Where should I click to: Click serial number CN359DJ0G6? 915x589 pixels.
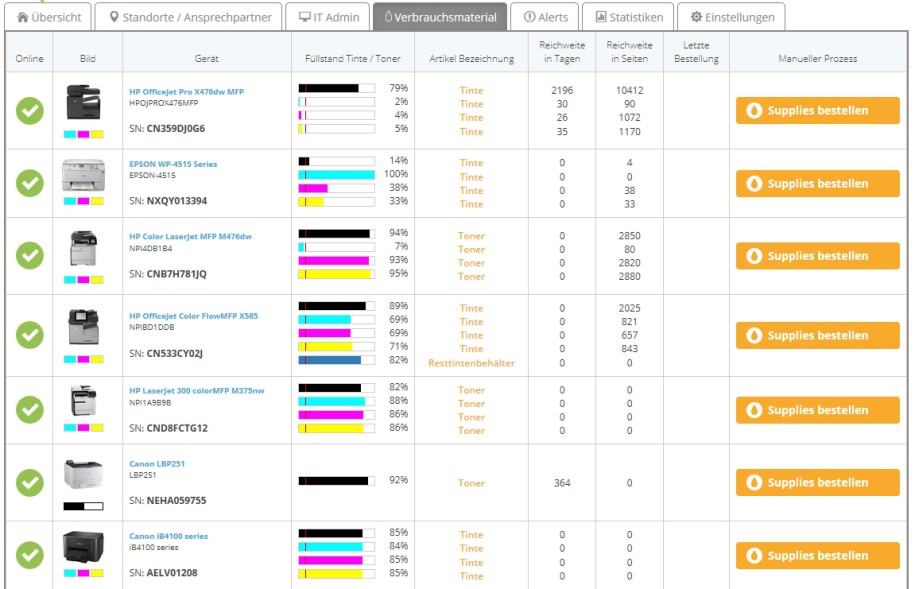tap(176, 128)
